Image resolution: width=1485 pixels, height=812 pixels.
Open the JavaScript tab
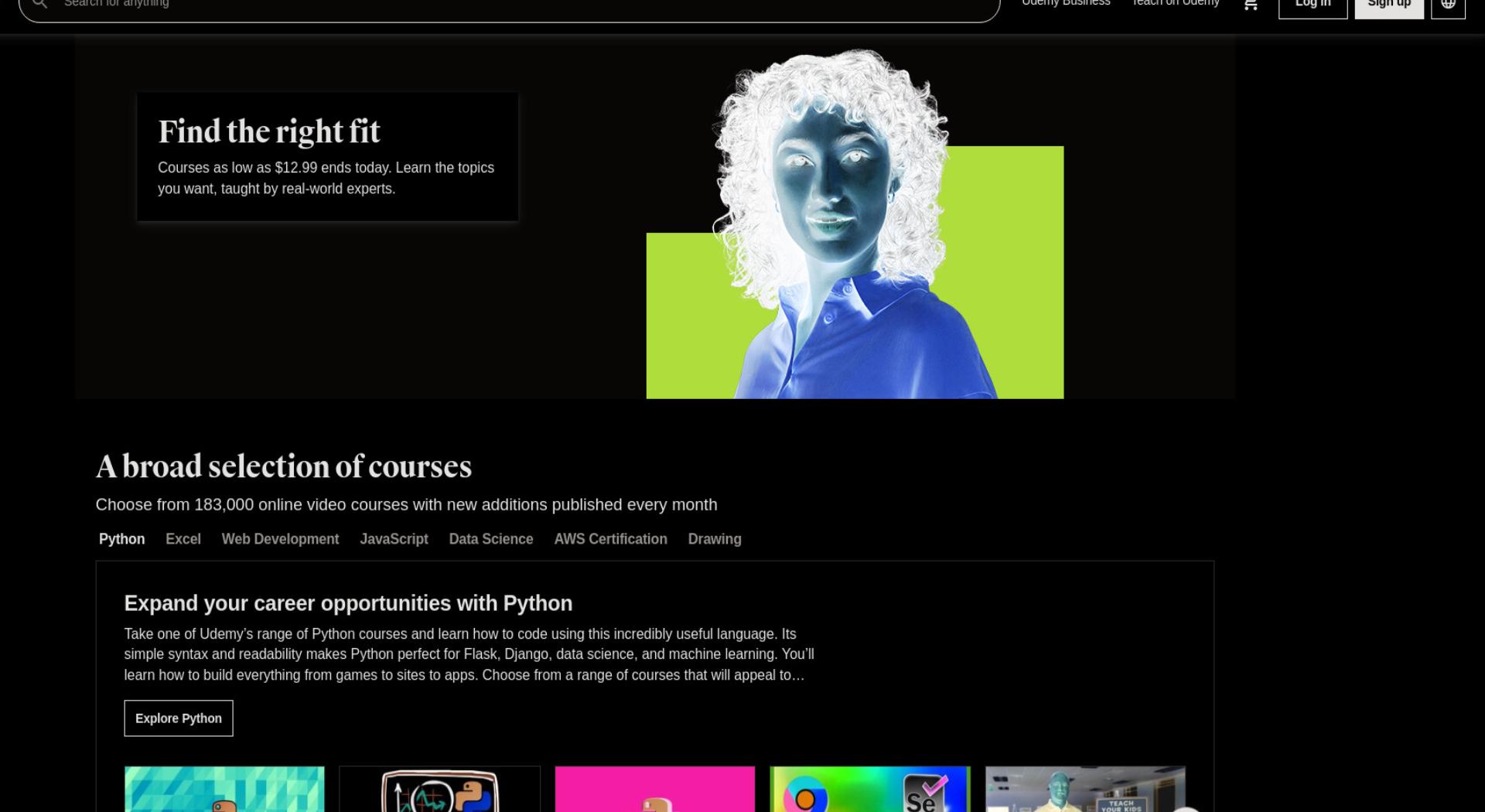pos(394,539)
